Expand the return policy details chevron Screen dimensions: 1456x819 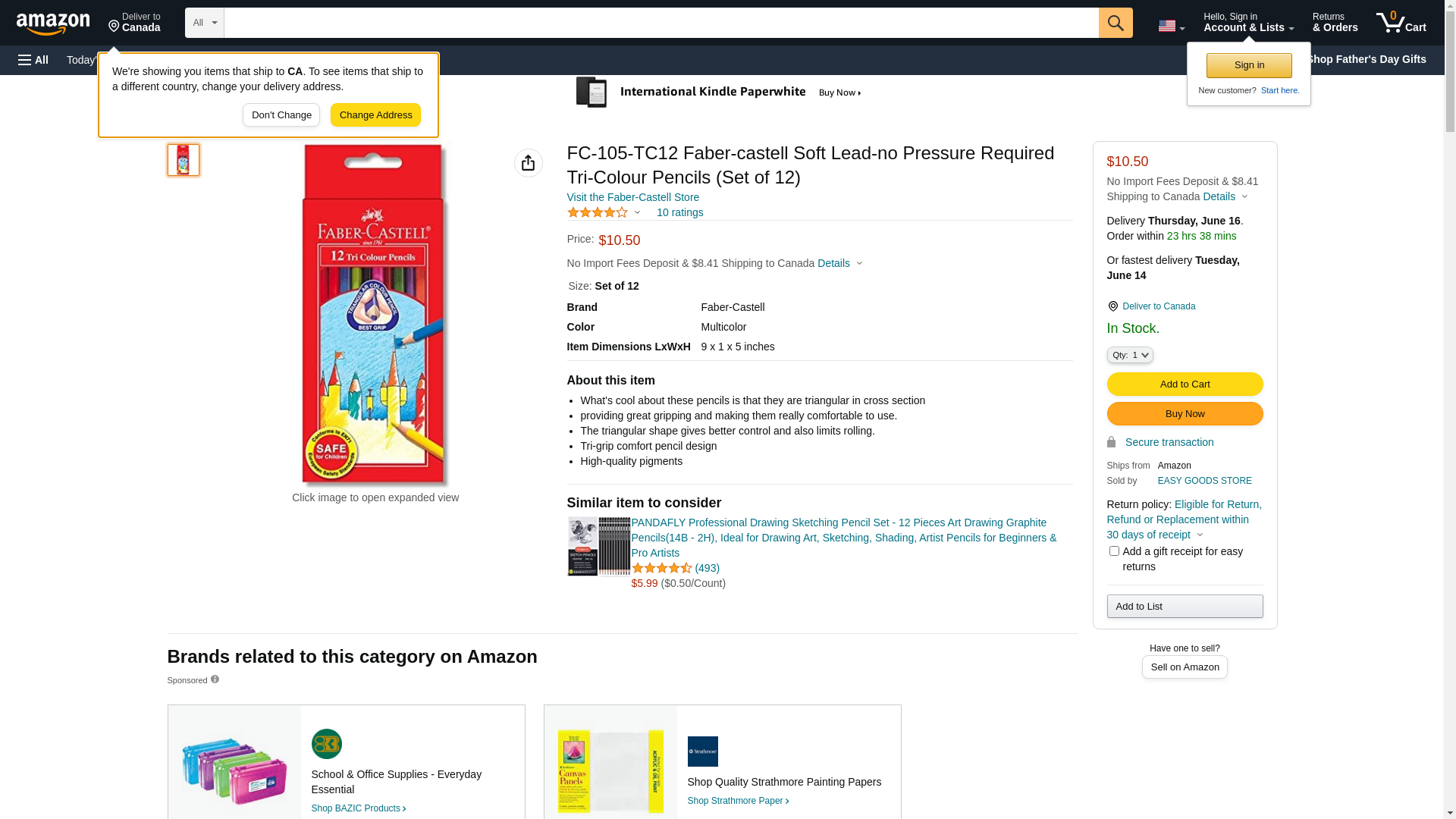pos(1200,535)
